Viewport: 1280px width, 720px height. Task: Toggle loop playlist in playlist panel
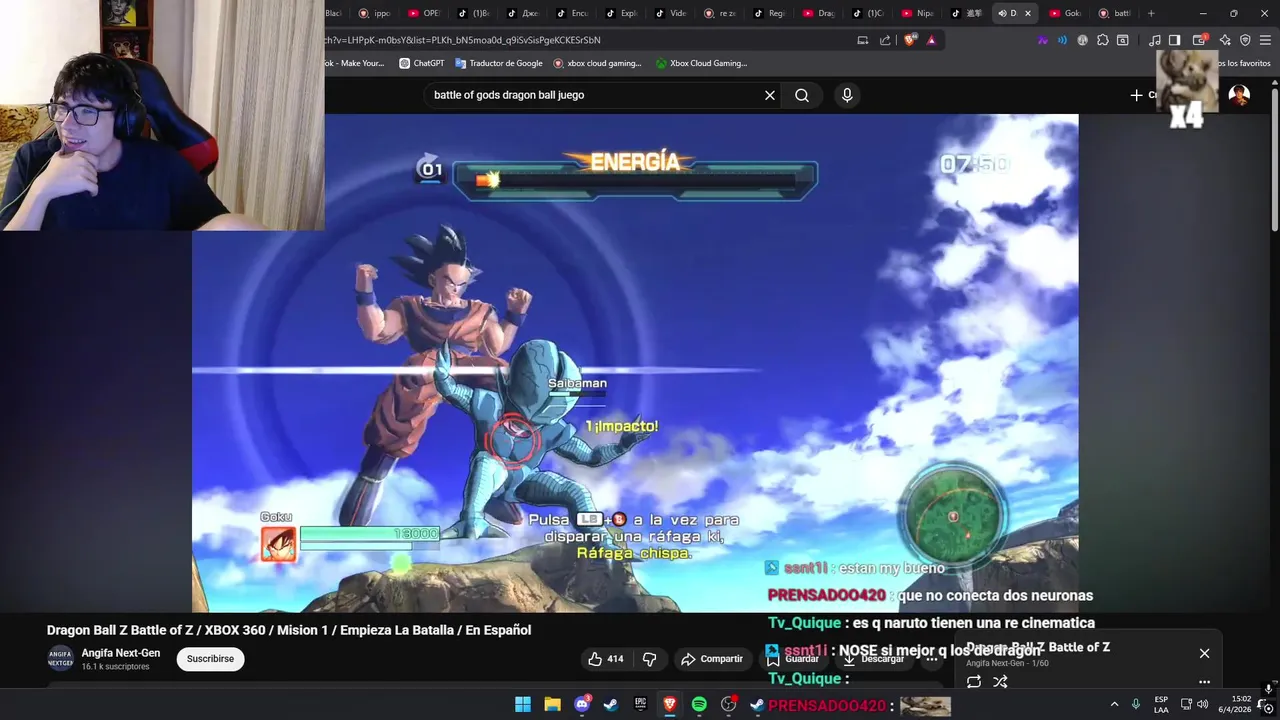(973, 682)
